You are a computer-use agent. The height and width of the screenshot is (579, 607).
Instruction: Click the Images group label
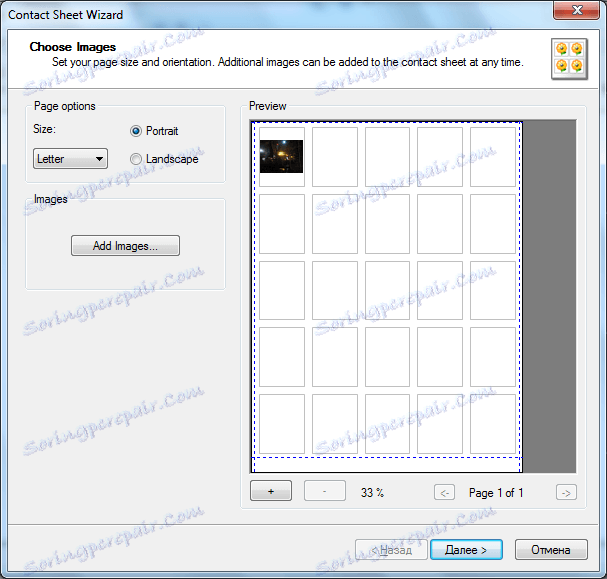50,199
